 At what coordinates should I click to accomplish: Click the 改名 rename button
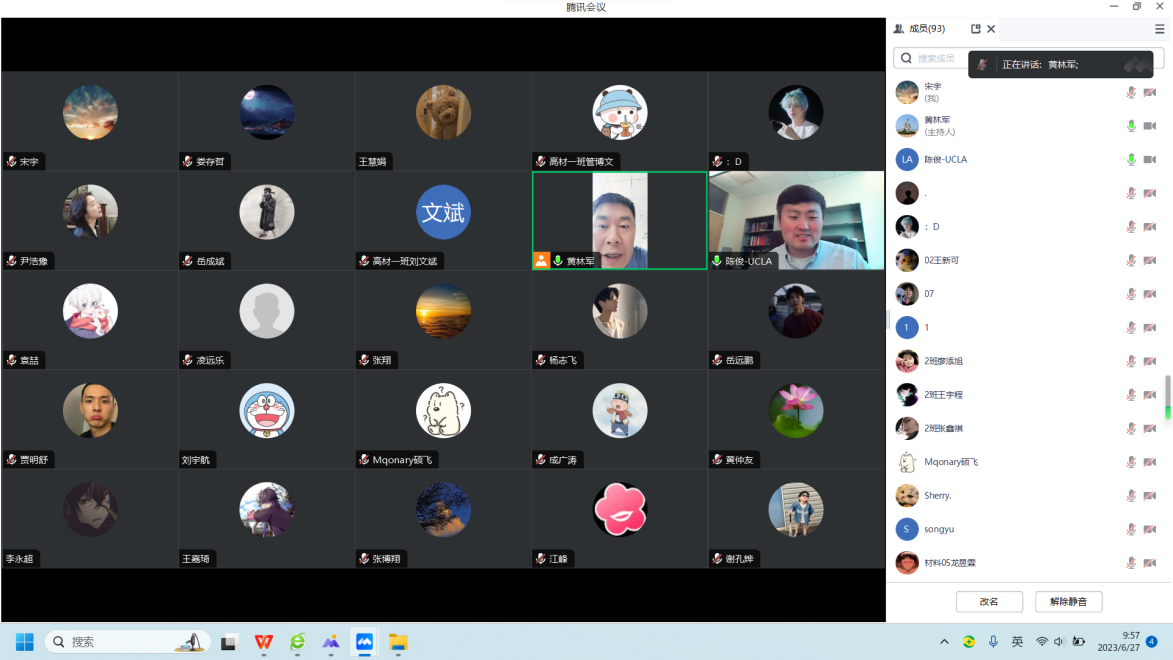(x=989, y=602)
